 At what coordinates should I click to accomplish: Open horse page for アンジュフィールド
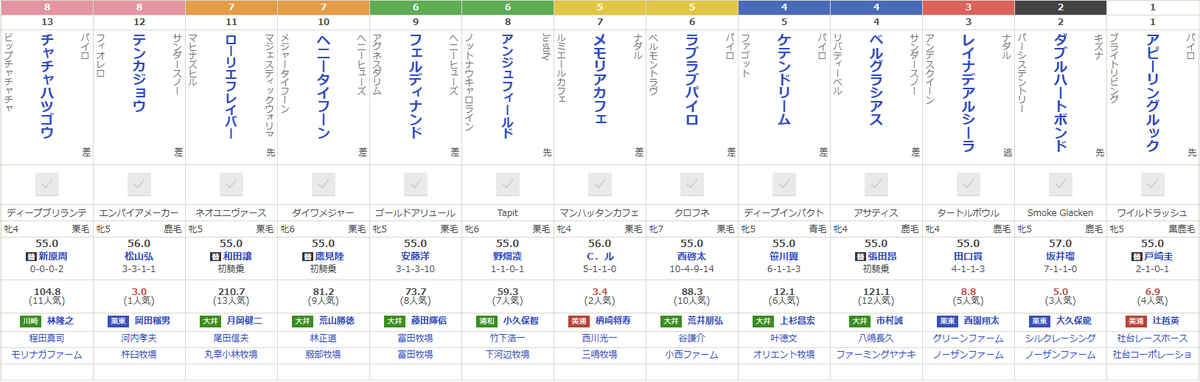coord(507,87)
